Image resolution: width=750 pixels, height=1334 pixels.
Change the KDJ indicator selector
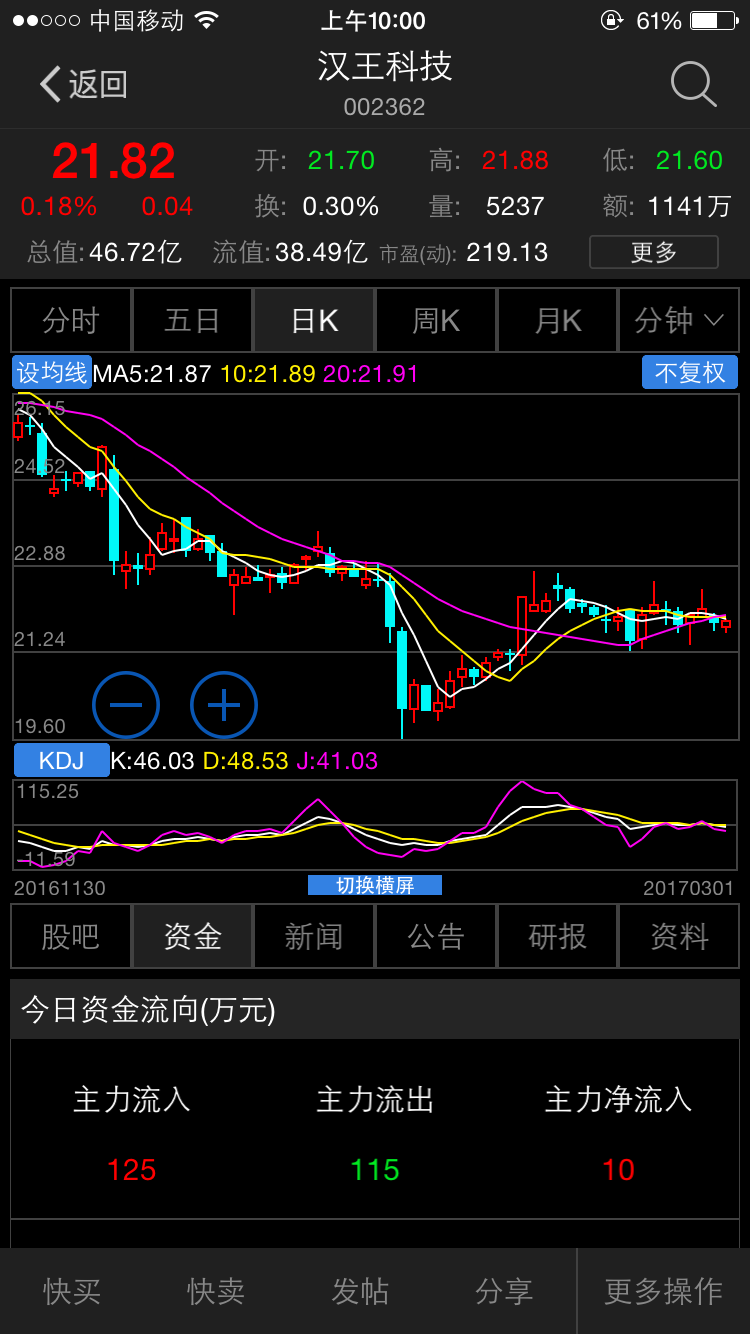pos(62,760)
